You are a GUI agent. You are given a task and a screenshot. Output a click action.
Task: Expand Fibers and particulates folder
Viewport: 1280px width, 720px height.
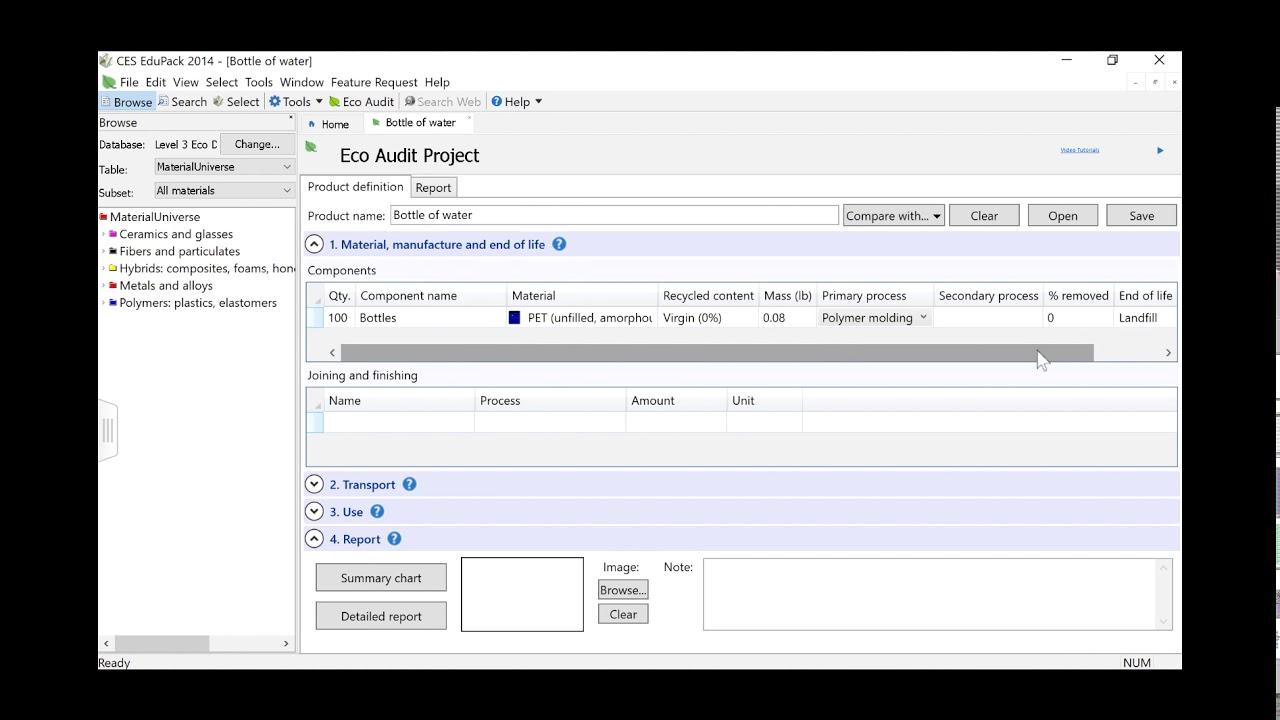(x=103, y=251)
